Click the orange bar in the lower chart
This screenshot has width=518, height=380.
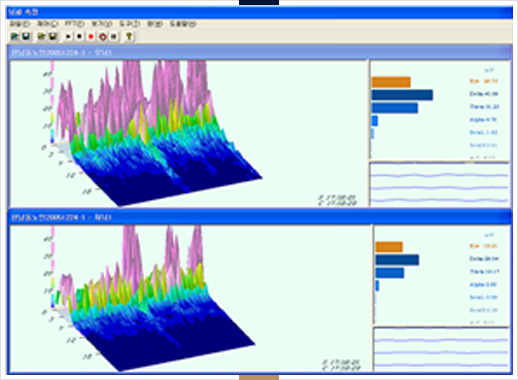tap(389, 247)
